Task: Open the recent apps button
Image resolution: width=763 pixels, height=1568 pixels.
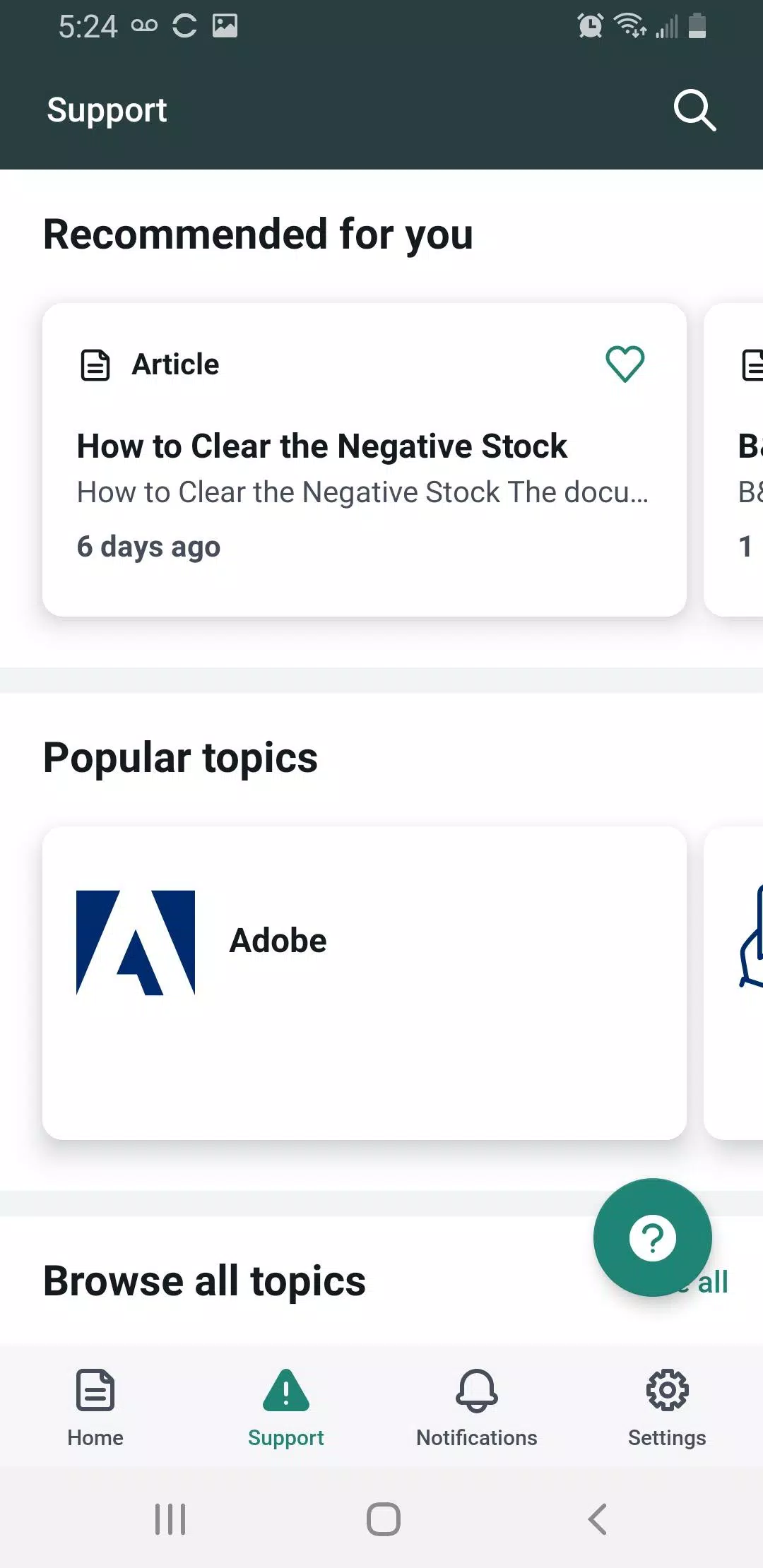Action: pyautogui.click(x=170, y=1519)
